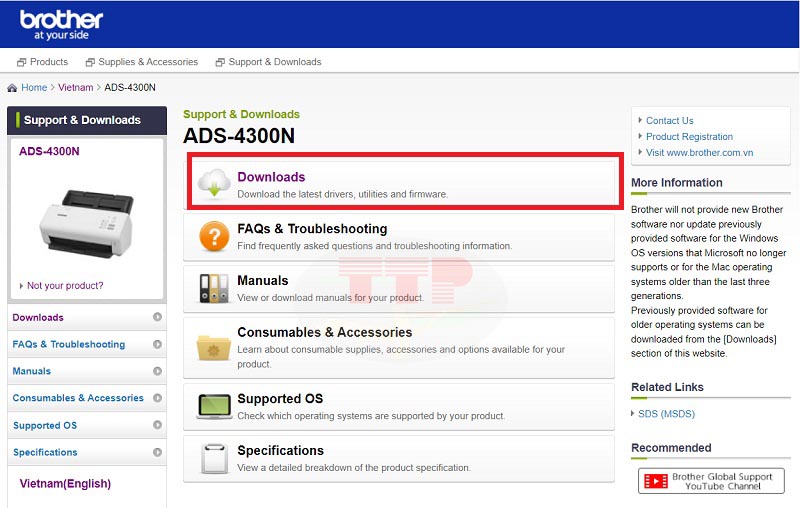Click the ADS-4300N scanner product image

coord(87,223)
